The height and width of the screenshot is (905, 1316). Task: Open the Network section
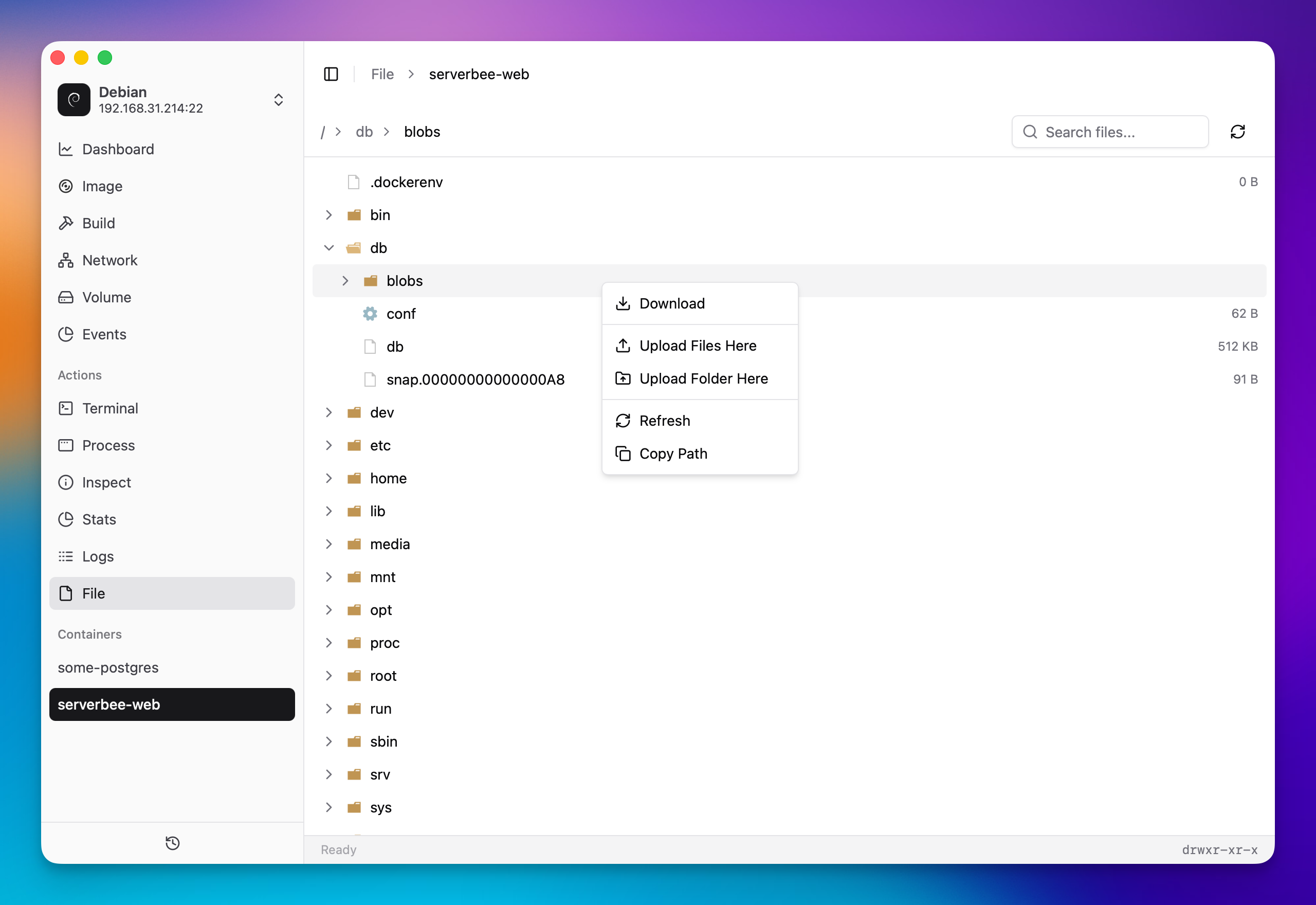point(110,260)
